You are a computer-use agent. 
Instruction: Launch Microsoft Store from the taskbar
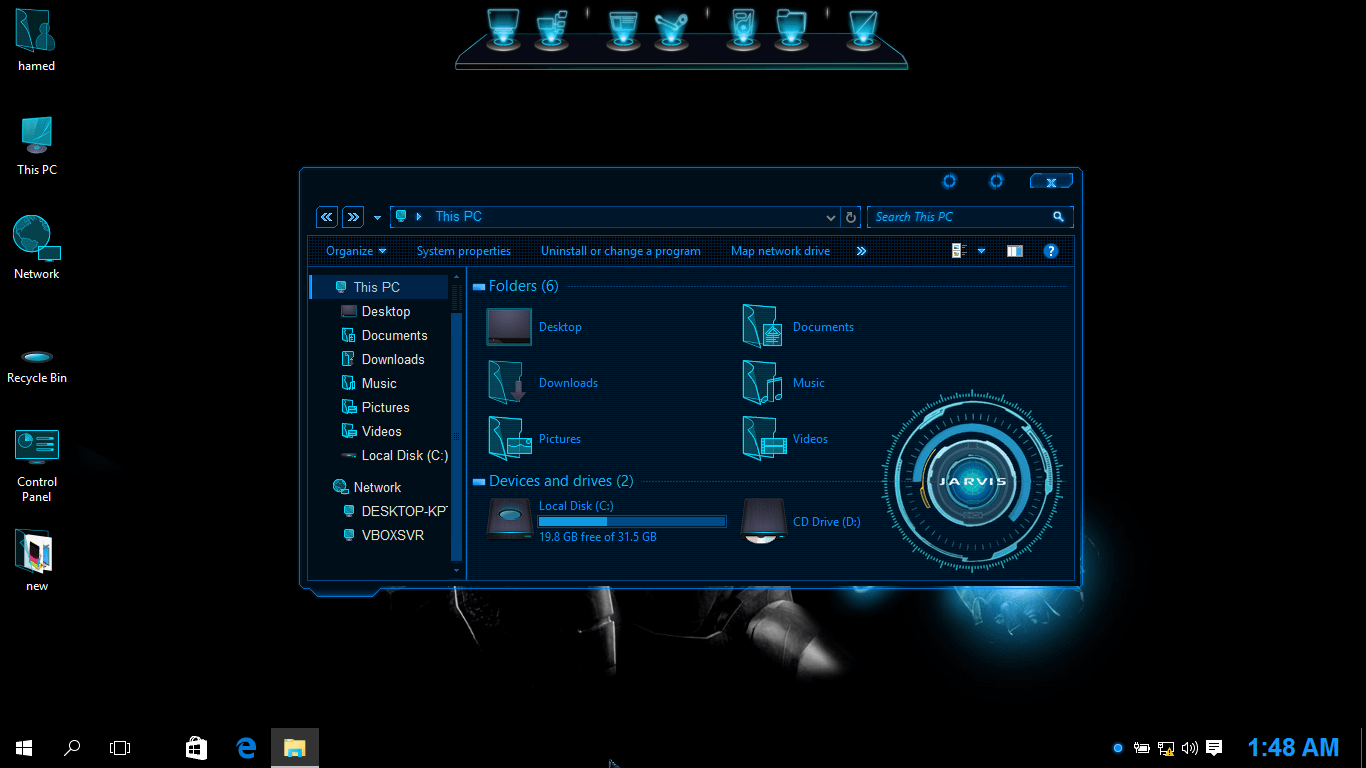pos(197,747)
